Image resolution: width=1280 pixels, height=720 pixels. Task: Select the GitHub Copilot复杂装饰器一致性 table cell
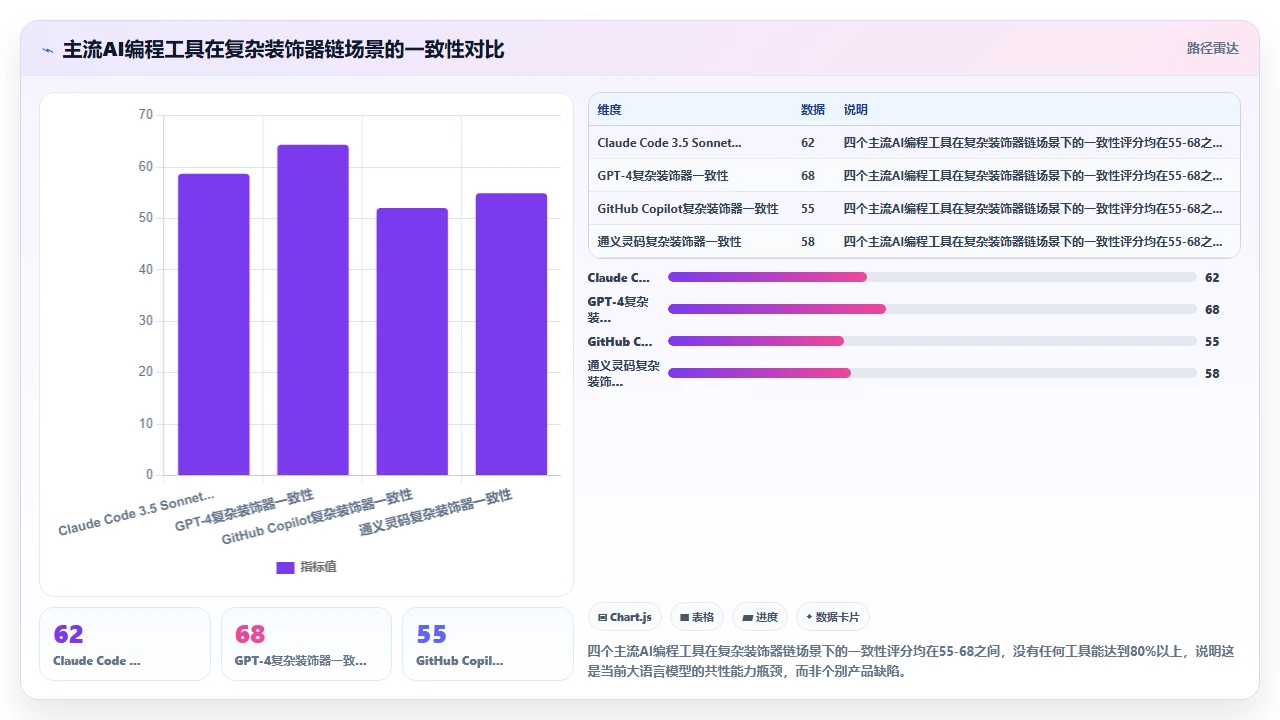tap(688, 209)
